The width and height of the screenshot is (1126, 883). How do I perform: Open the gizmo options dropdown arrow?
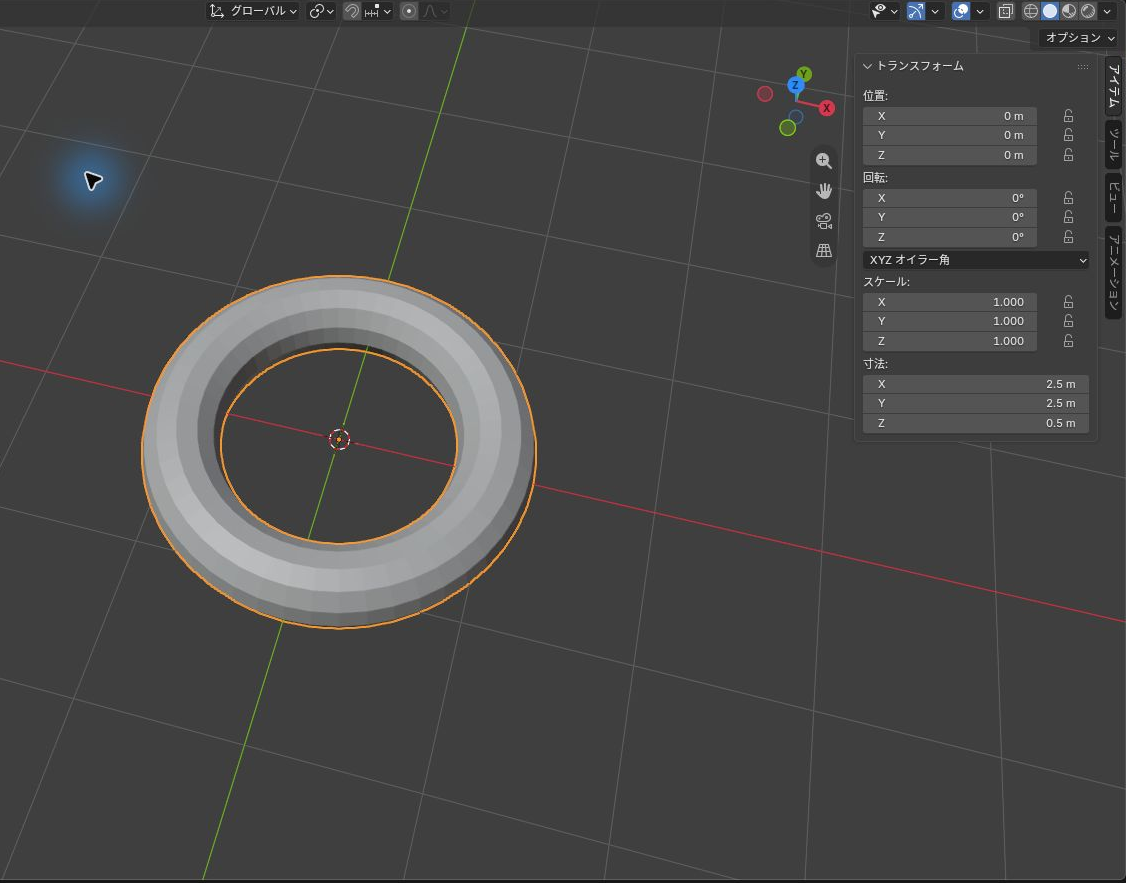[935, 11]
